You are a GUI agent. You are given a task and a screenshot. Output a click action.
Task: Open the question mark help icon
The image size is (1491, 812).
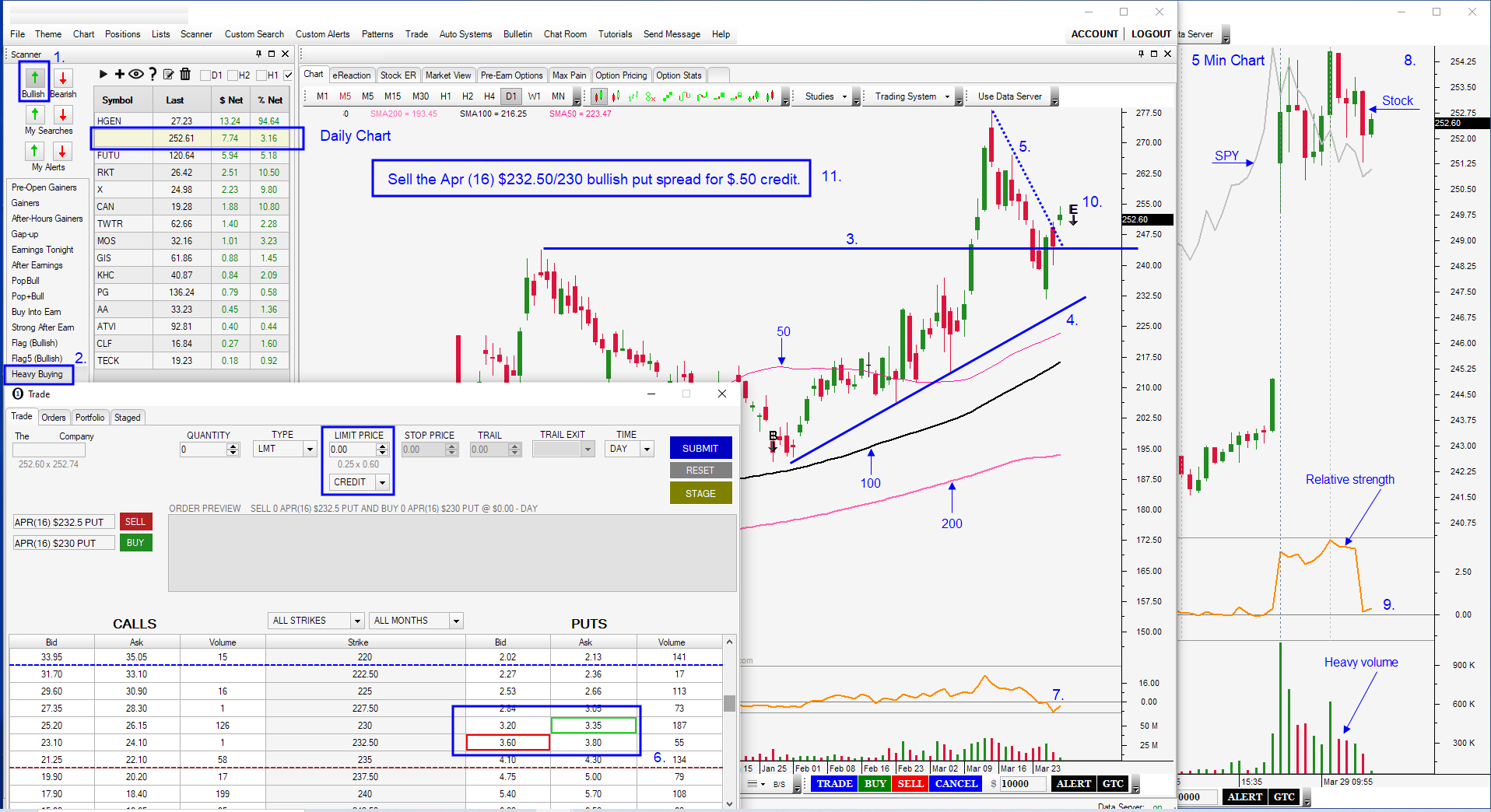tap(153, 74)
